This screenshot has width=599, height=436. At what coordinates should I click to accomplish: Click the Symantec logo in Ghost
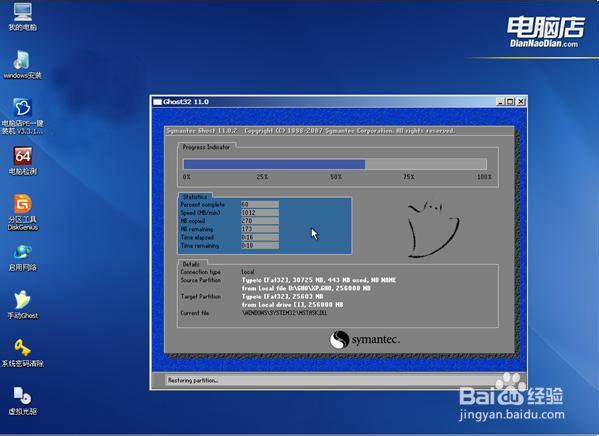[x=365, y=339]
